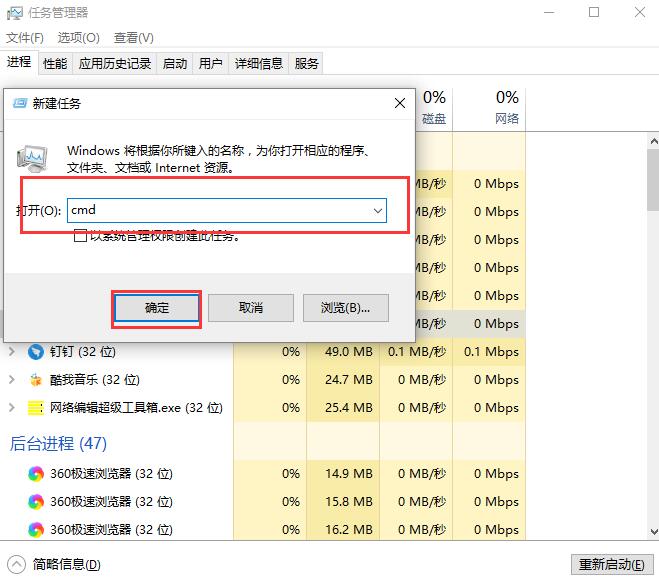Click the 重新启动(E) button
This screenshot has width=659, height=585.
point(612,564)
